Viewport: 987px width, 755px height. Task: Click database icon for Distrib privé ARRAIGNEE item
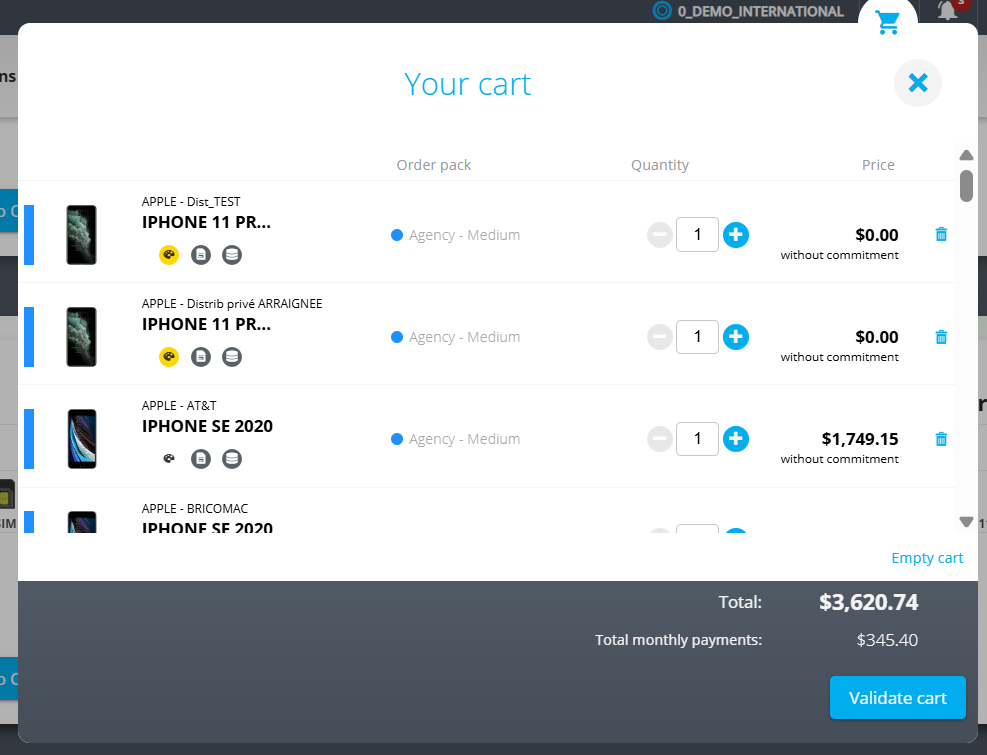click(x=232, y=357)
